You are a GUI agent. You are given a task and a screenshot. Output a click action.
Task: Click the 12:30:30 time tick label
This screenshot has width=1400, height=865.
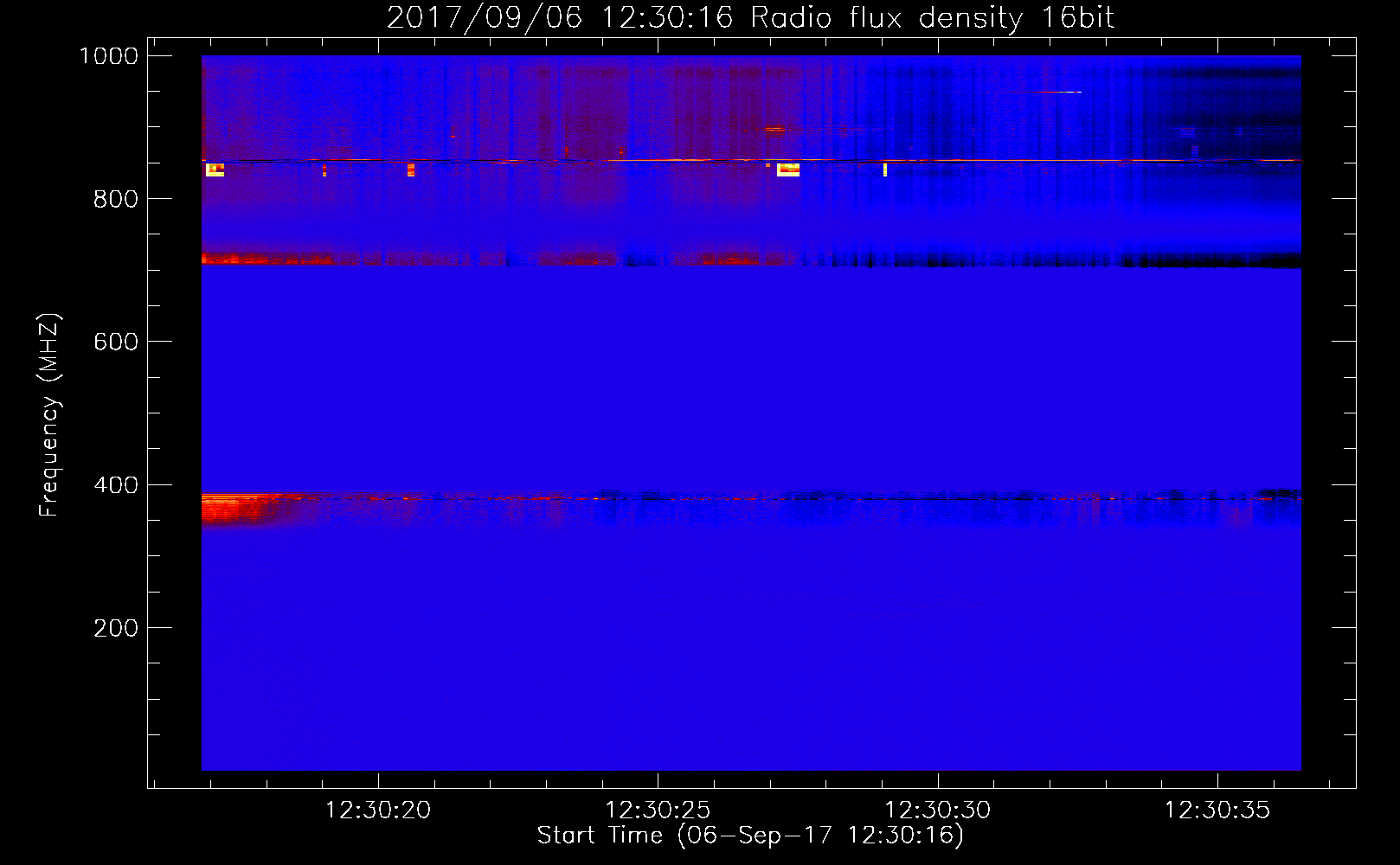click(938, 811)
